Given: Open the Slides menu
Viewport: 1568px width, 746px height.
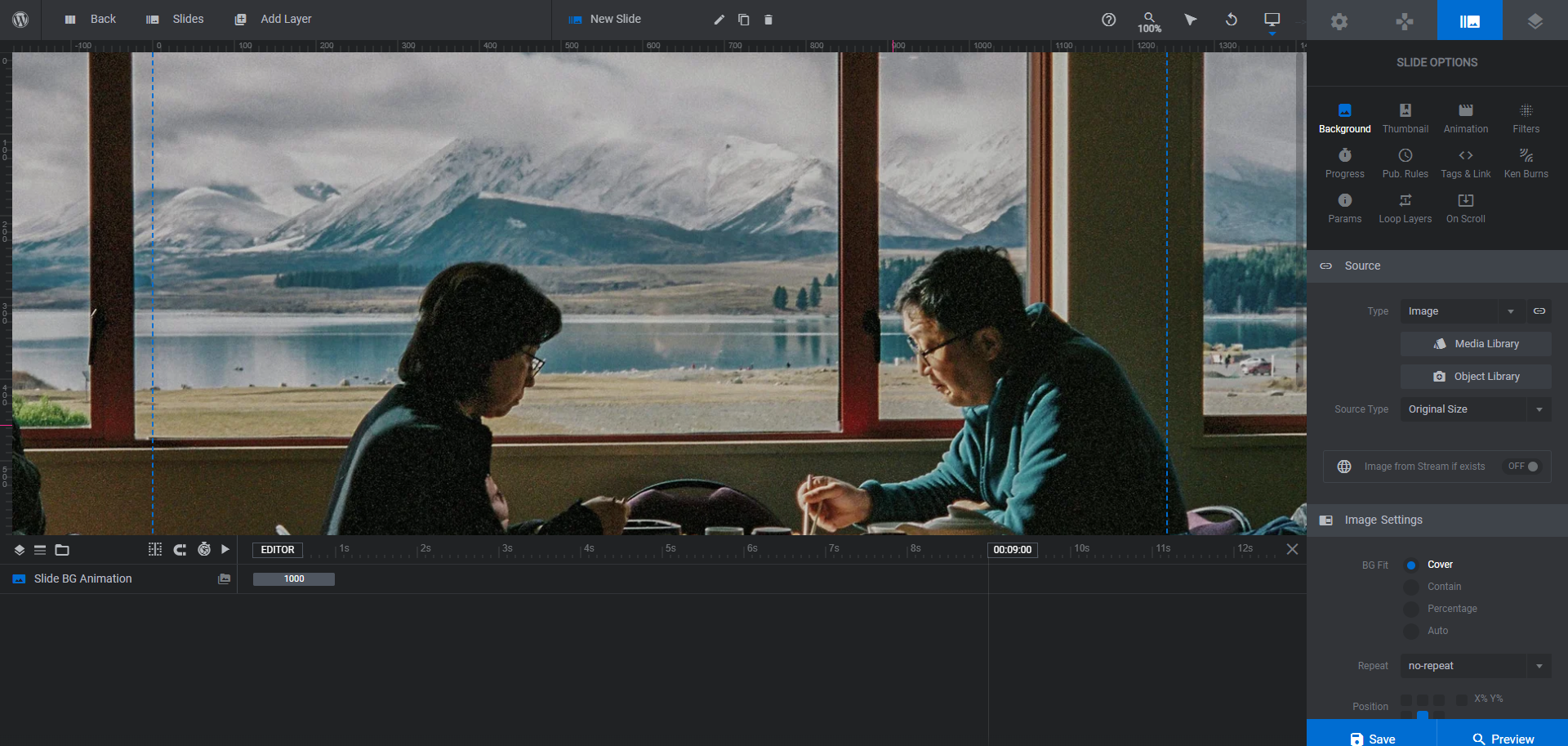Looking at the screenshot, I should click(x=175, y=19).
